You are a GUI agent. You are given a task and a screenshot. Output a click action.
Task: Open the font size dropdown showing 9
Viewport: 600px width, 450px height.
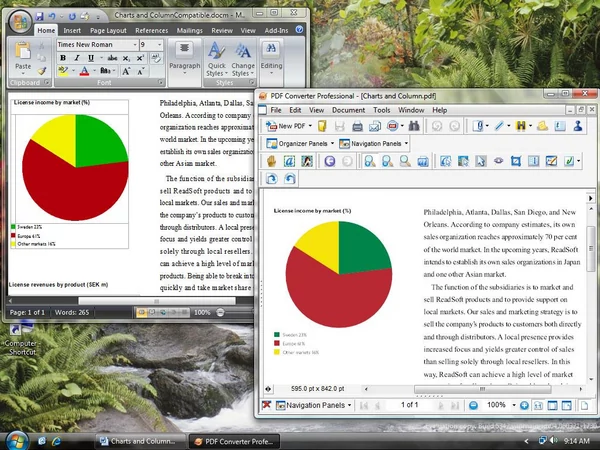click(x=160, y=45)
